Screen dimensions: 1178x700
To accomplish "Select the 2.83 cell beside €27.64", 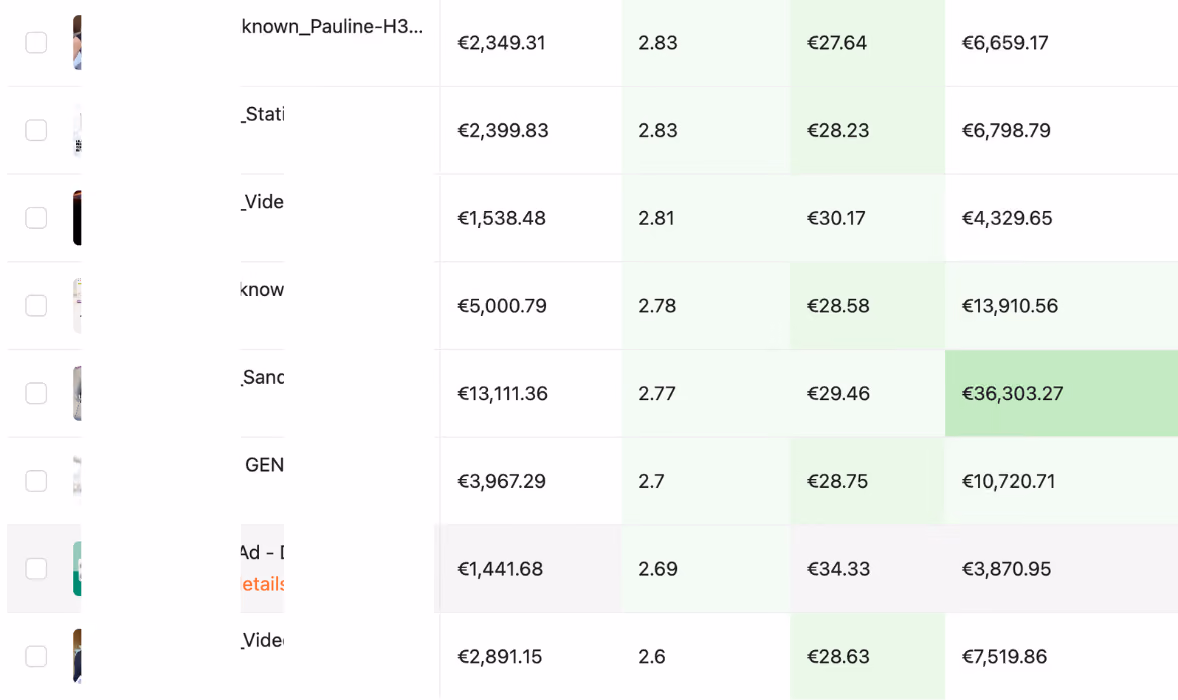I will click(705, 43).
